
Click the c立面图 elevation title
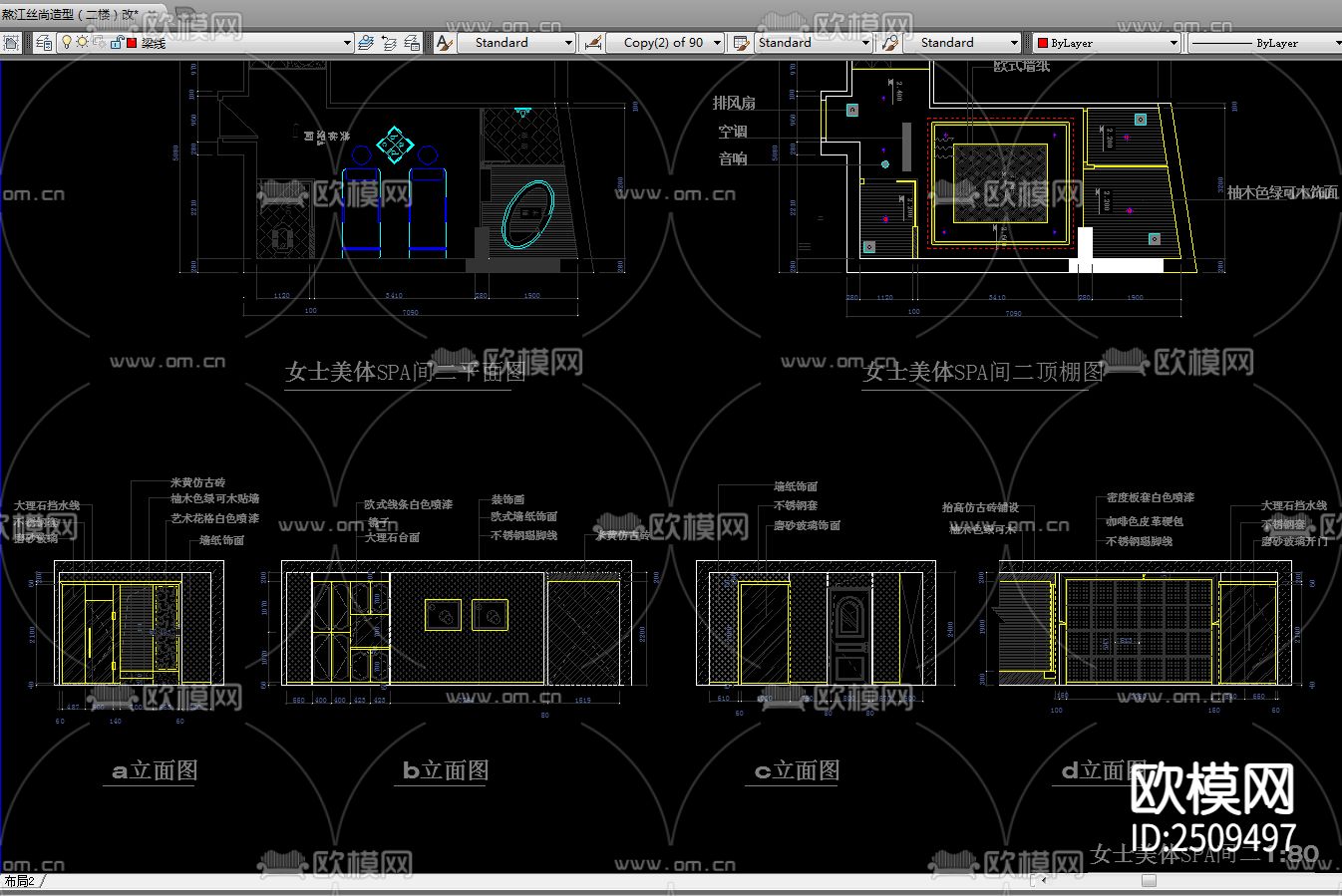coord(797,770)
